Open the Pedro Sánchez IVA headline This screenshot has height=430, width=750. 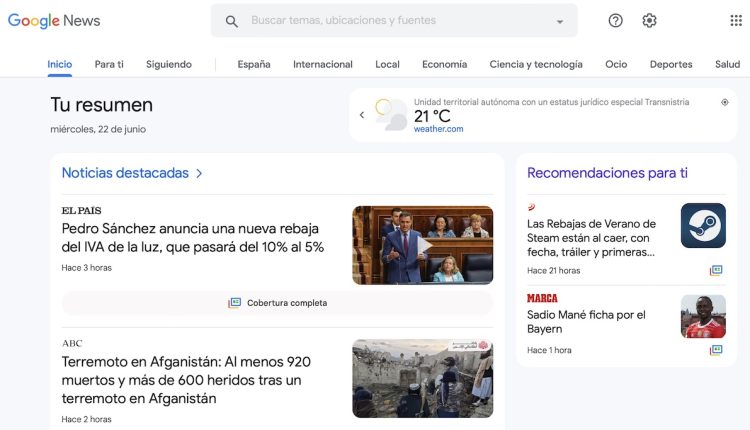coord(193,237)
